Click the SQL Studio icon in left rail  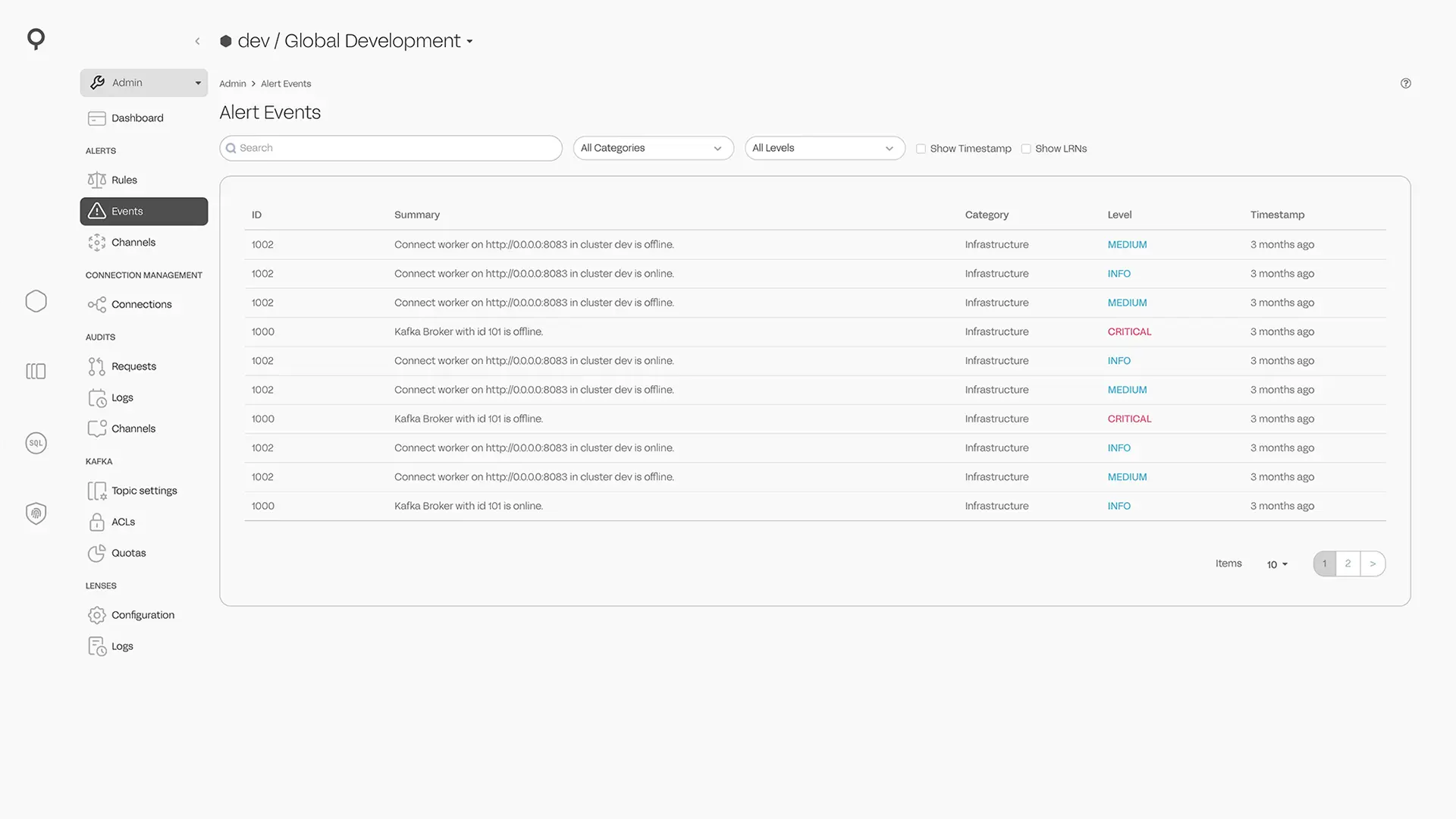36,444
